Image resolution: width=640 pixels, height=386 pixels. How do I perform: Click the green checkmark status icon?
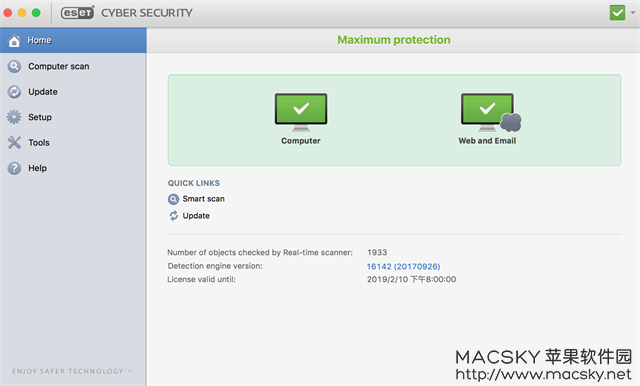pyautogui.click(x=618, y=13)
